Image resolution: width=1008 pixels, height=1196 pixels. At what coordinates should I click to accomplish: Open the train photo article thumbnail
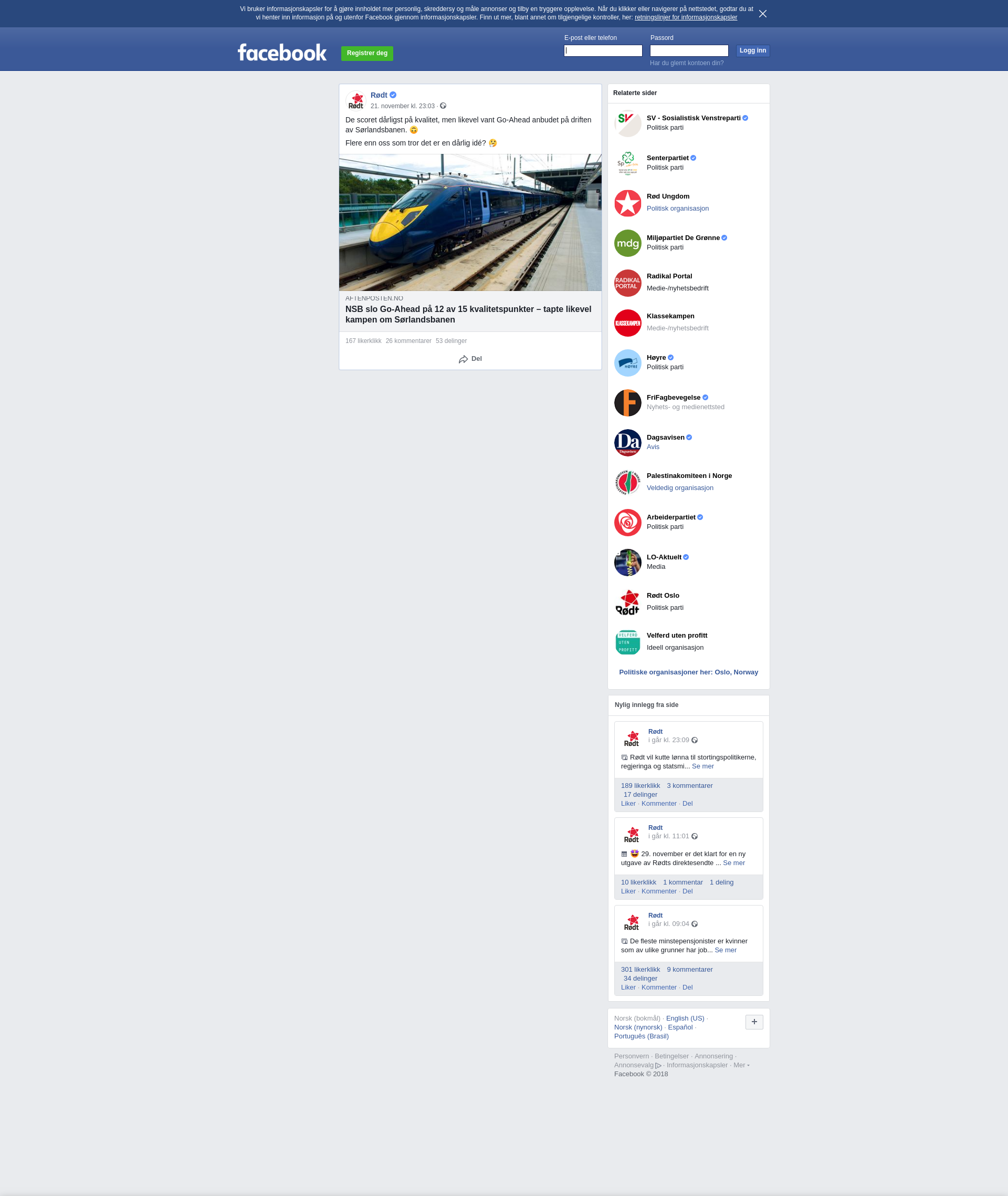(470, 222)
